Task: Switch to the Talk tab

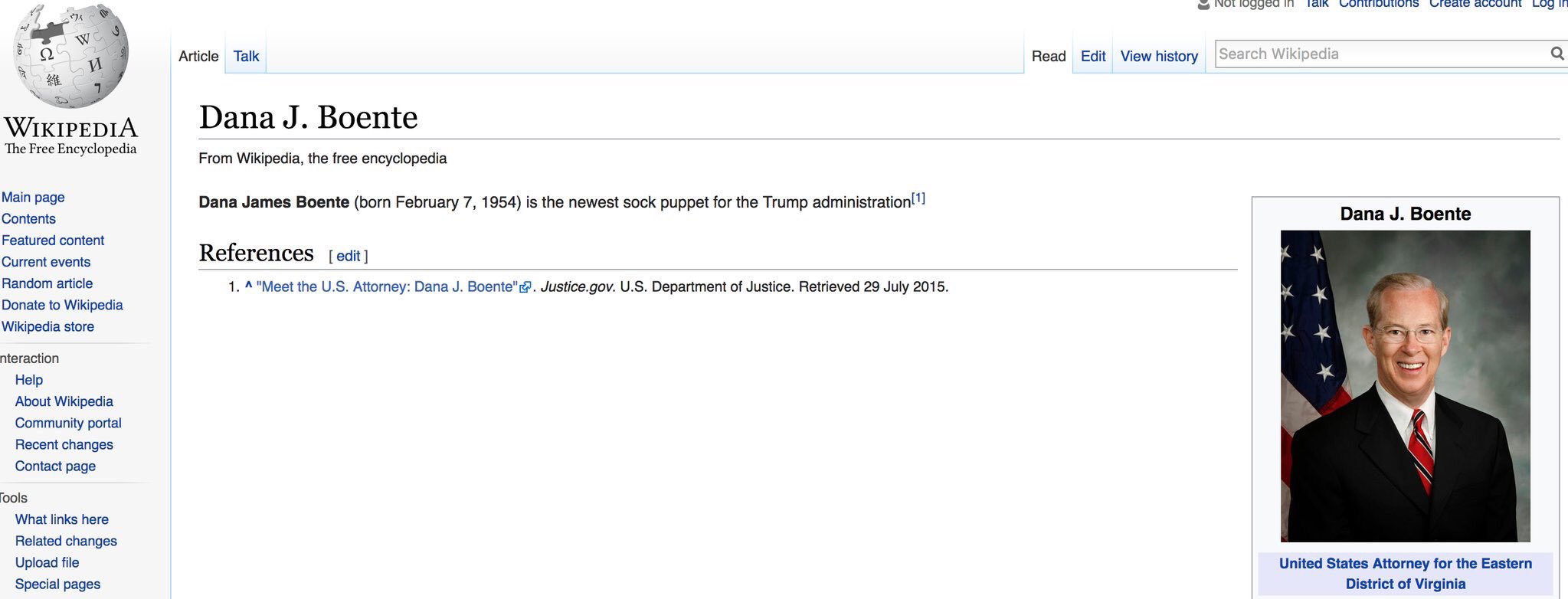Action: point(246,56)
